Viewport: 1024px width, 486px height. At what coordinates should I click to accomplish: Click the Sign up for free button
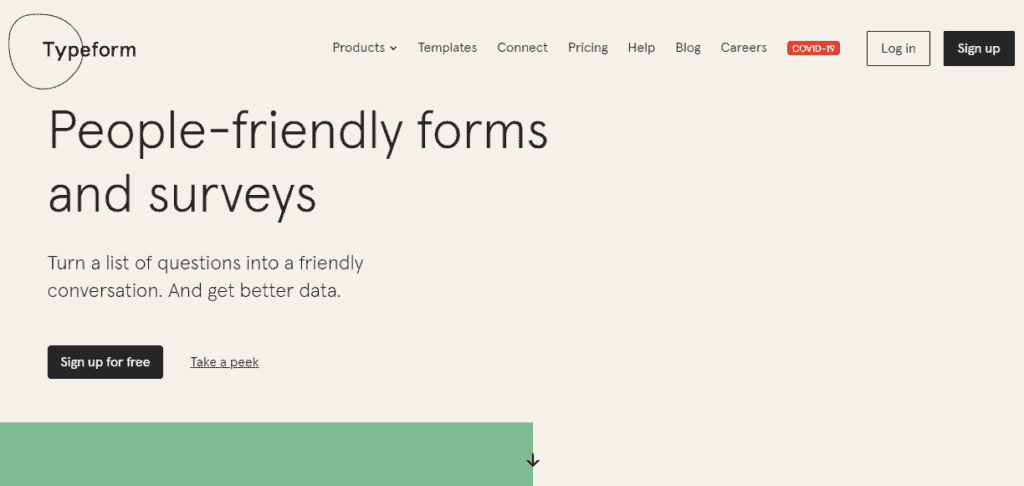coord(105,362)
